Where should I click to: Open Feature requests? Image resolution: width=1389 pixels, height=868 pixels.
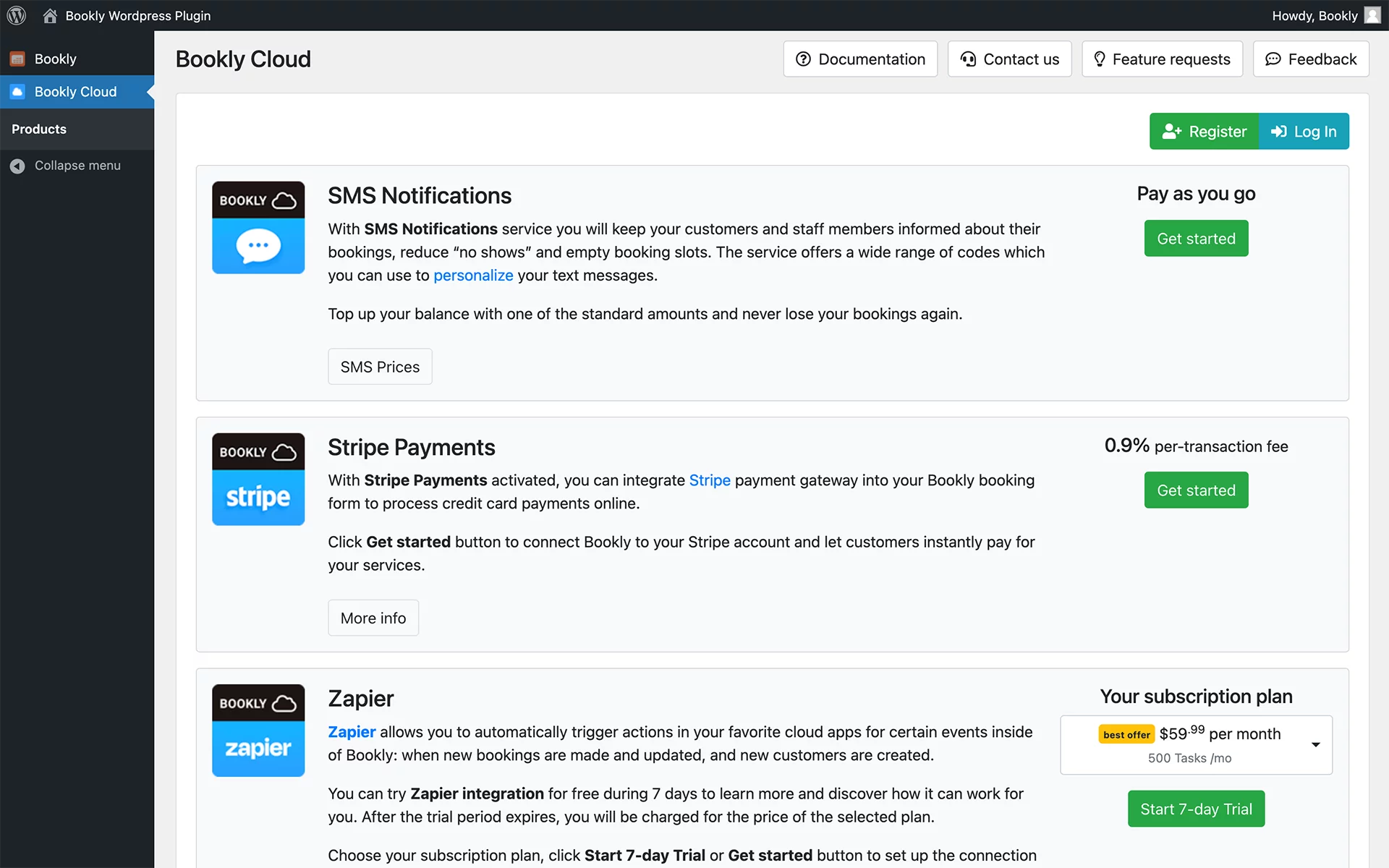[x=1162, y=59]
